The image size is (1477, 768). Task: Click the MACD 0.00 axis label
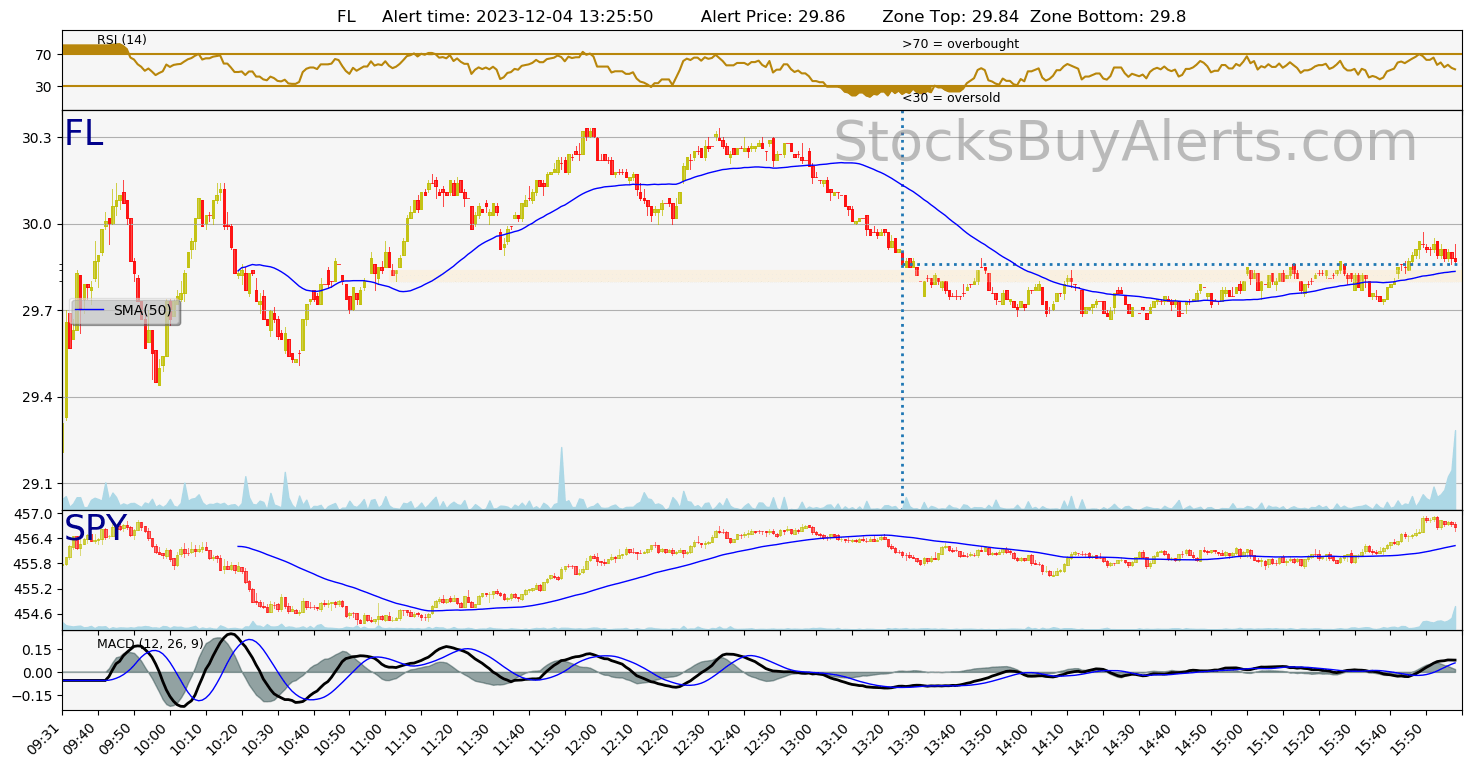click(x=38, y=673)
